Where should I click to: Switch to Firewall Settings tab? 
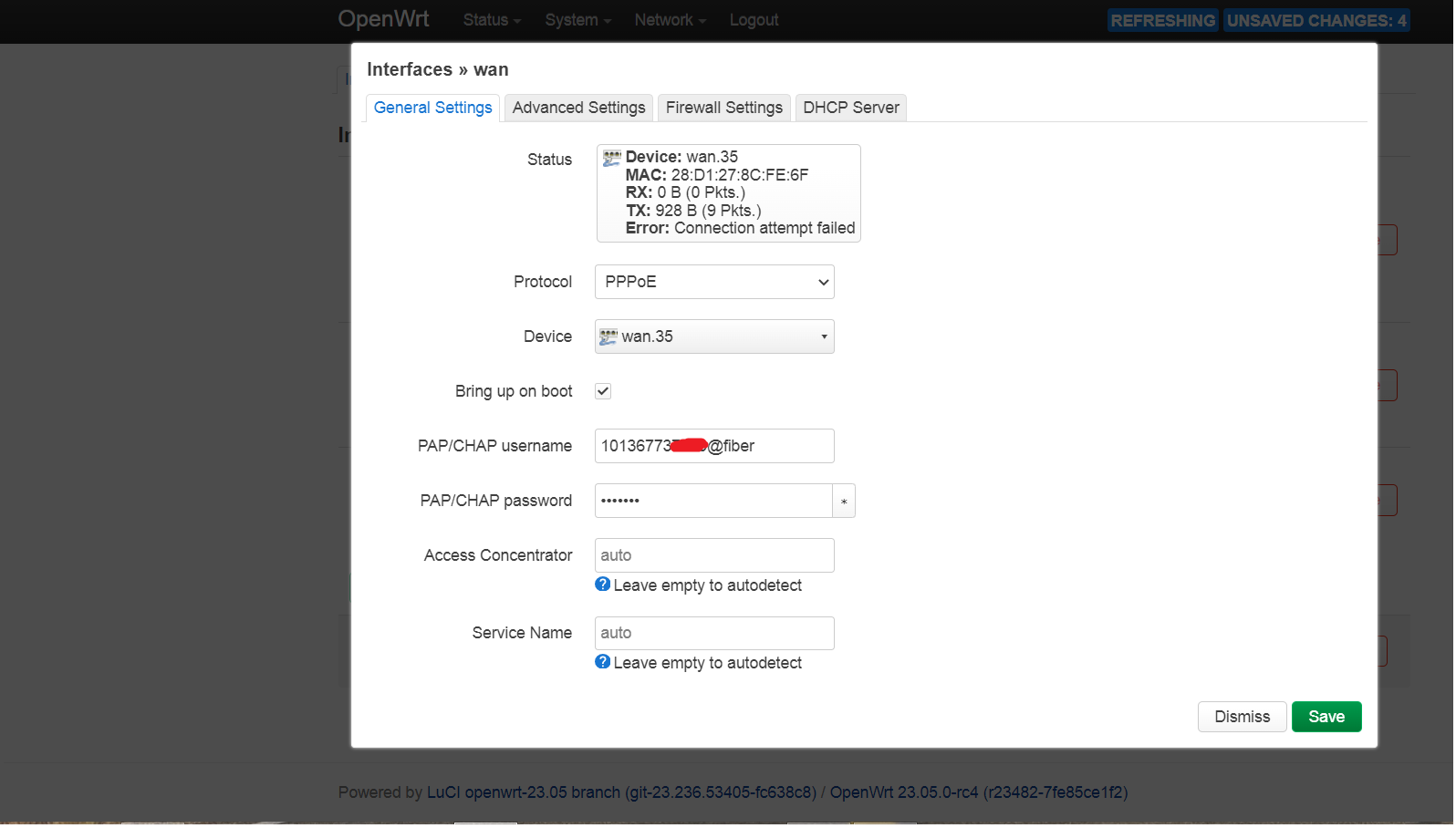point(724,109)
